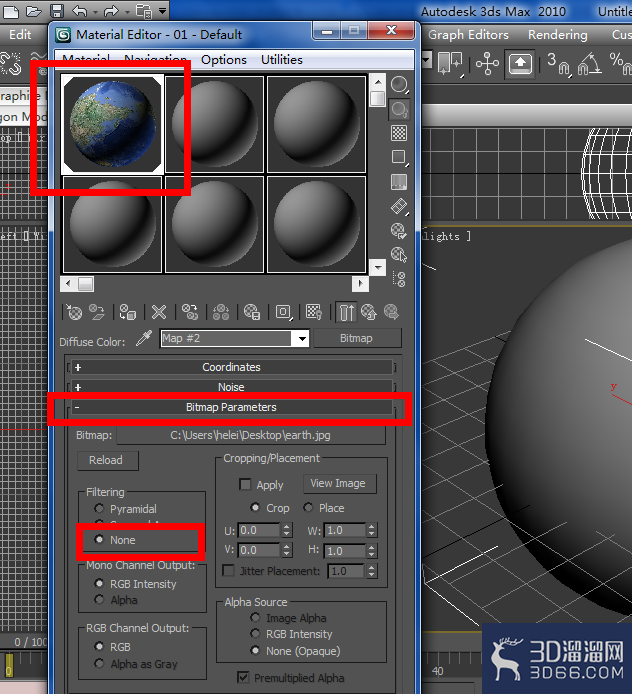Click Select and Manipulate icon
Viewport: 632px width, 694px height.
pyautogui.click(x=487, y=64)
